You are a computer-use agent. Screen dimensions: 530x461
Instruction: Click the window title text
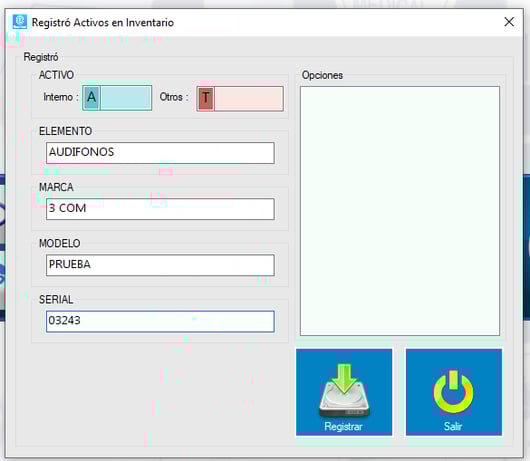click(x=103, y=23)
